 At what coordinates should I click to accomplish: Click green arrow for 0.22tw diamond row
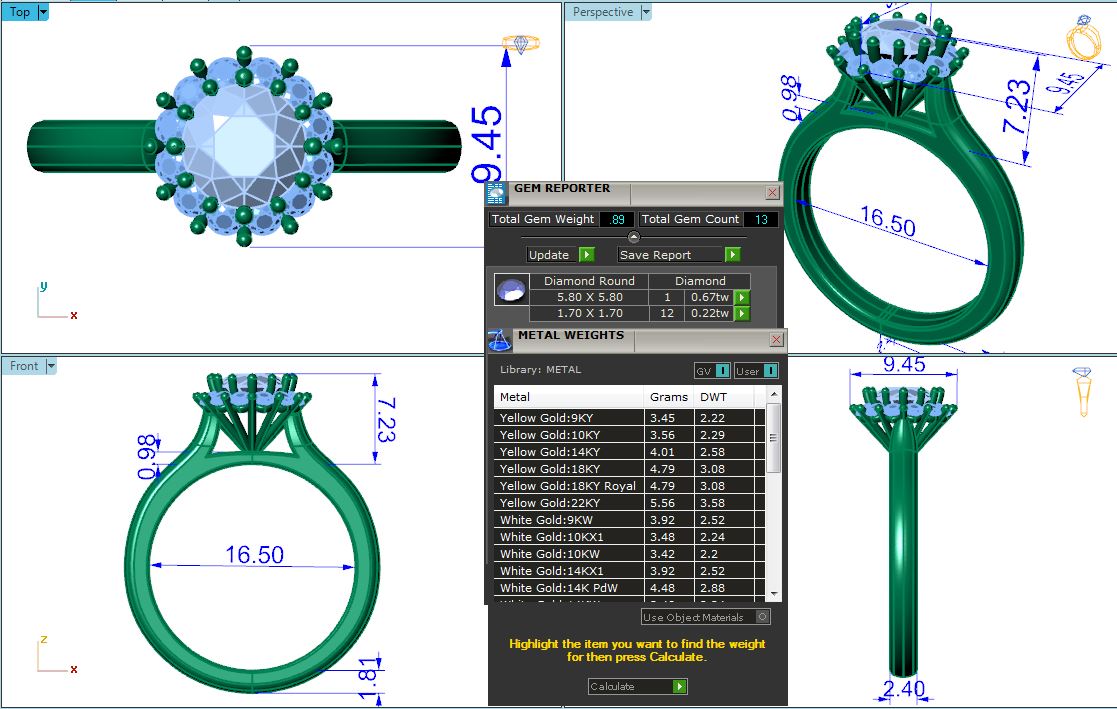point(742,313)
